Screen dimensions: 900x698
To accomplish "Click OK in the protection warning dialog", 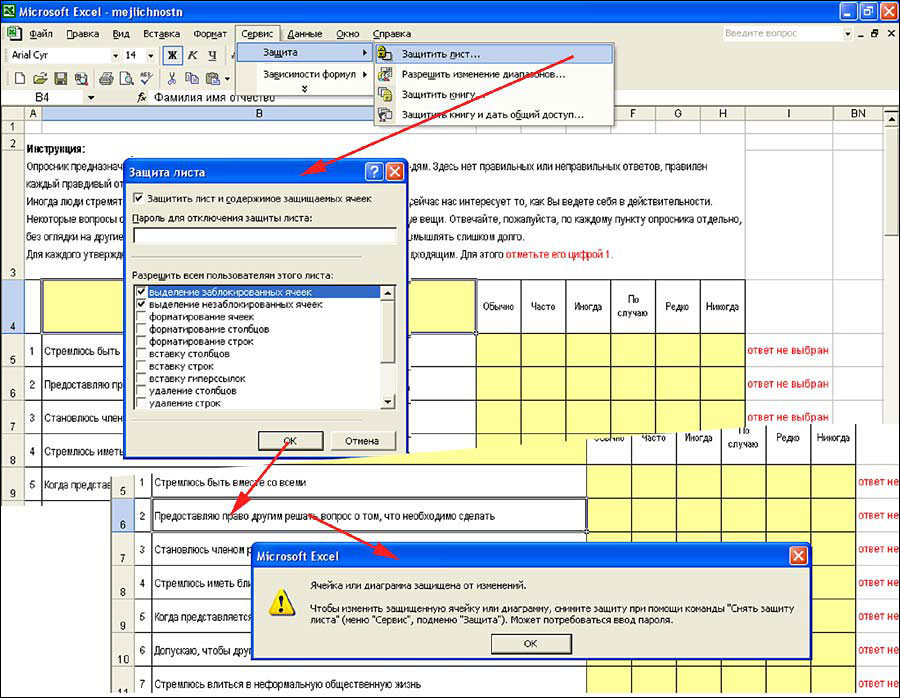I will click(x=531, y=643).
